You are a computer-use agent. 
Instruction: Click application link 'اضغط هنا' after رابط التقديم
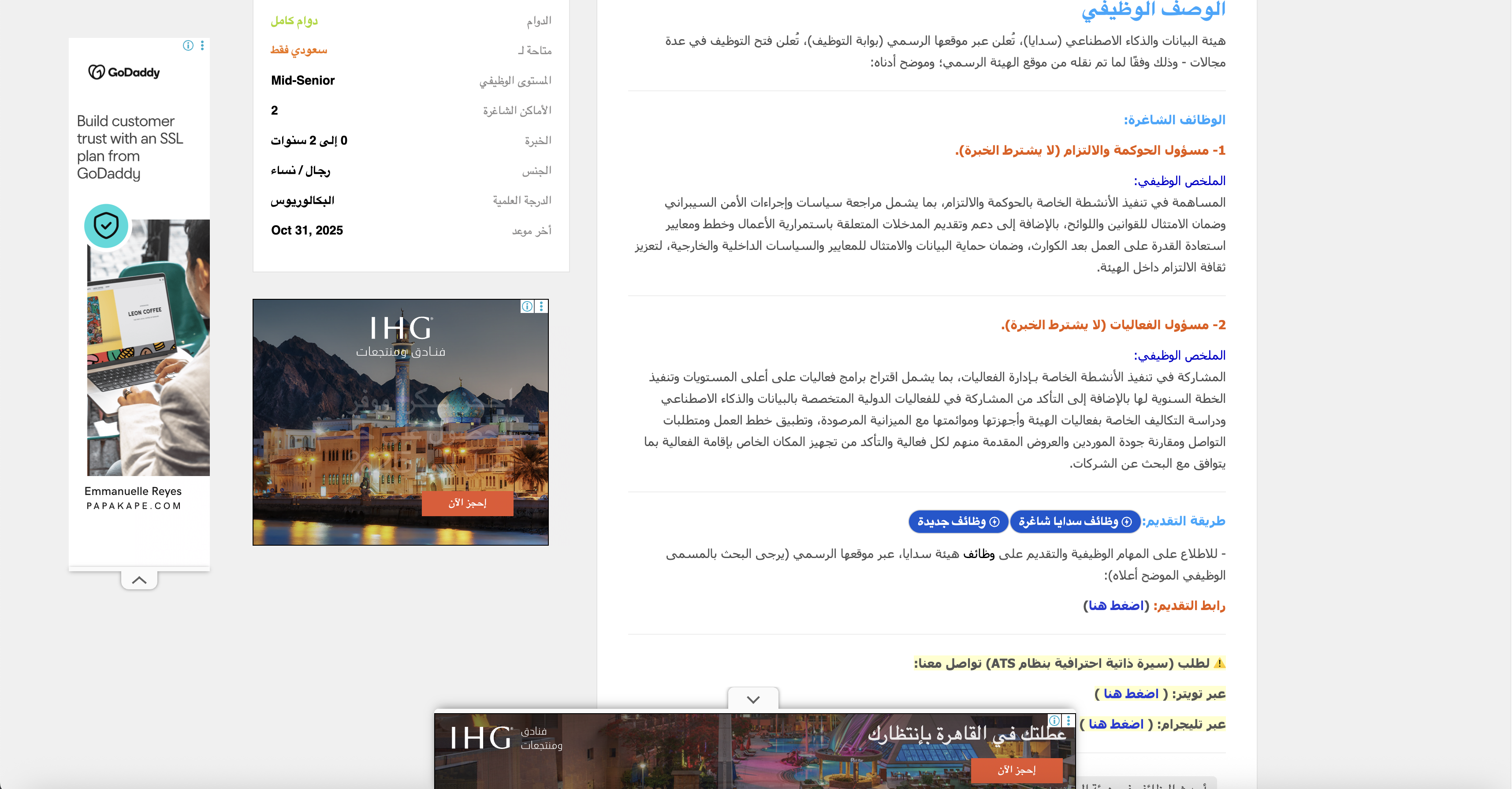[x=1116, y=606]
